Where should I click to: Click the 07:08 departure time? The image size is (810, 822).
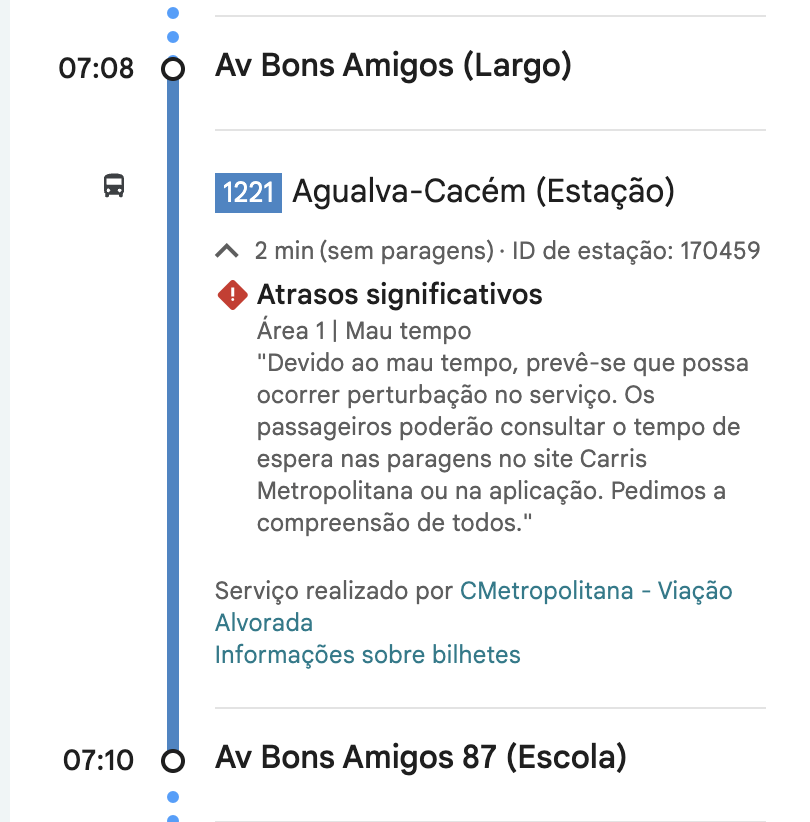pyautogui.click(x=96, y=69)
